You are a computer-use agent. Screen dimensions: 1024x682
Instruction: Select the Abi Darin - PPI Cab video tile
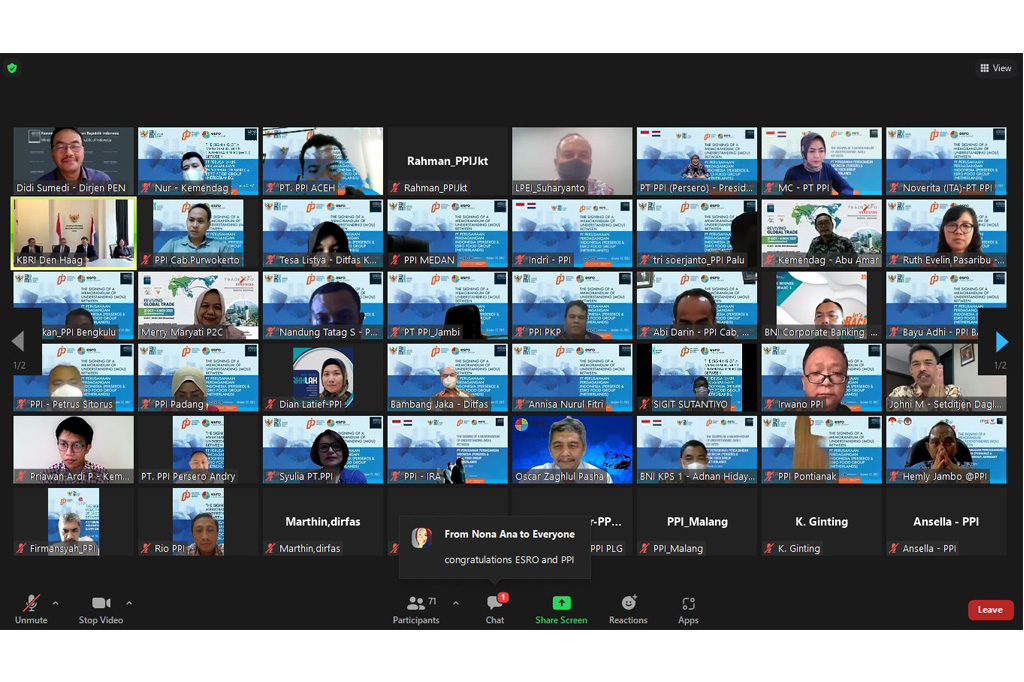tap(697, 306)
